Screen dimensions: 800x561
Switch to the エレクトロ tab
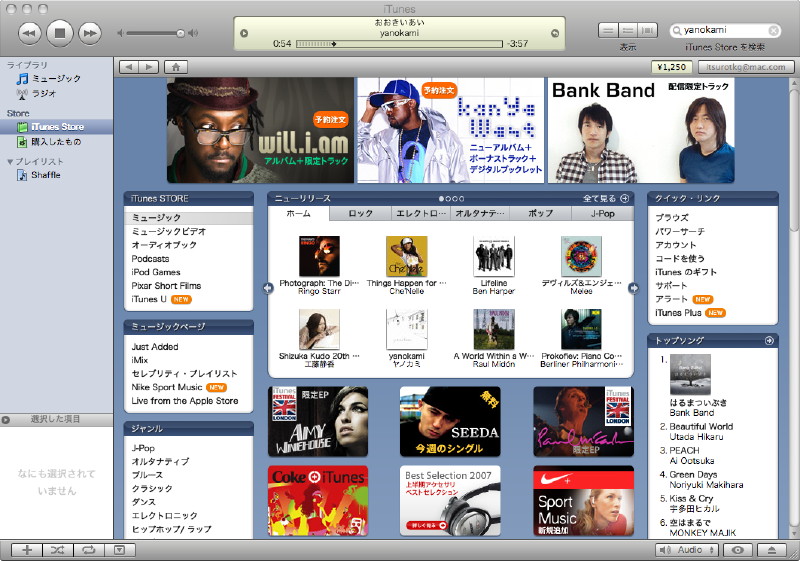(421, 214)
